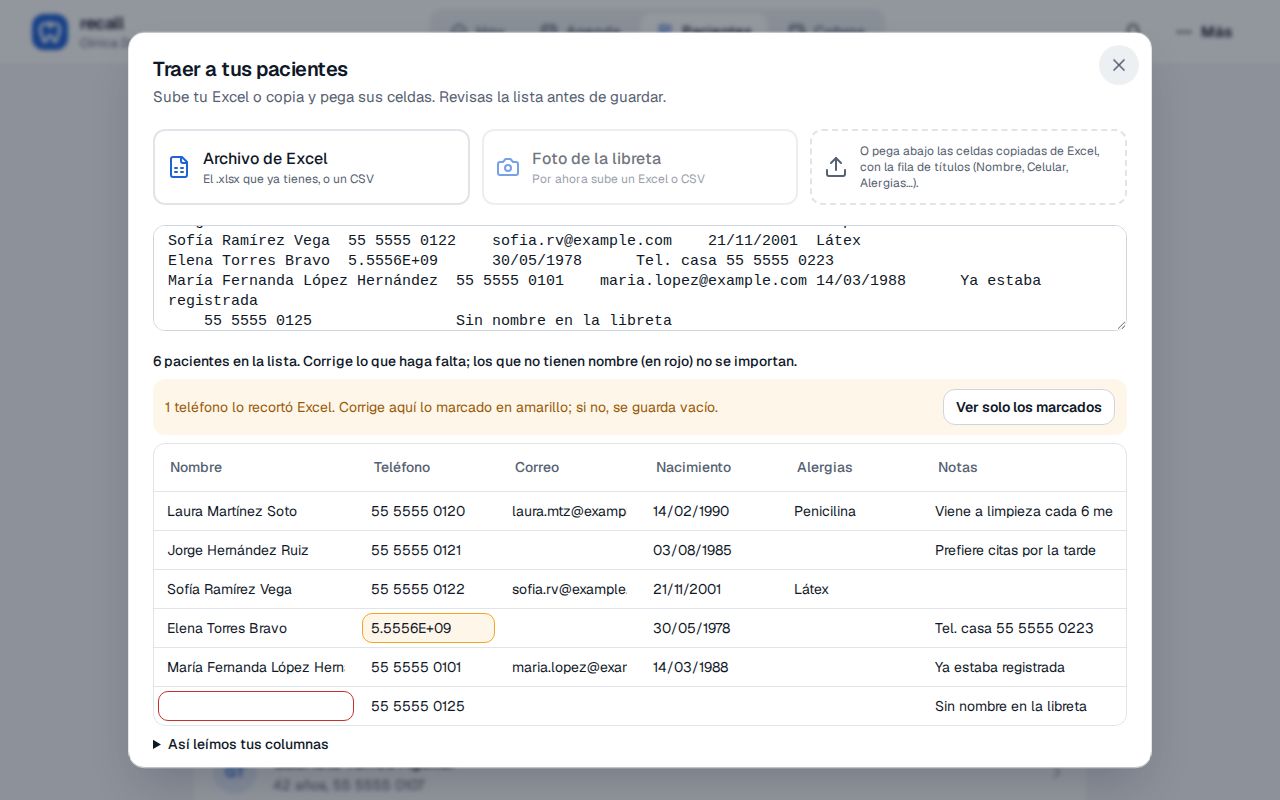Viewport: 1280px width, 800px height.
Task: Edit the laura.mtz email cell
Action: (x=569, y=511)
